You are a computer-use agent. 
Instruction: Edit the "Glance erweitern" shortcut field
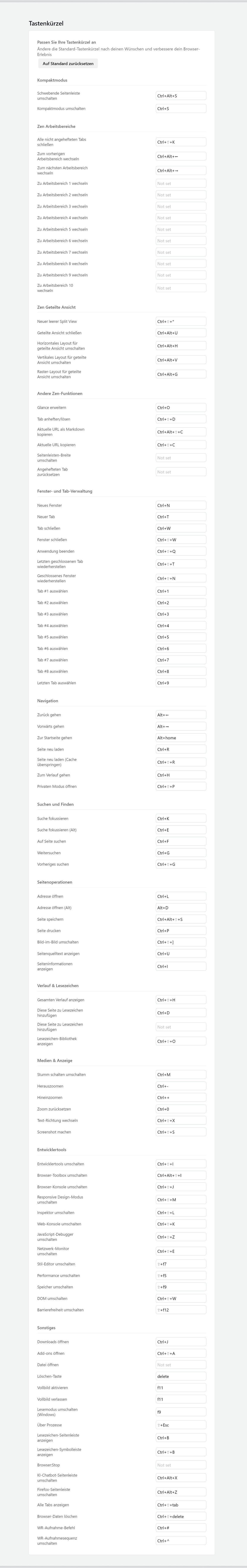click(181, 408)
